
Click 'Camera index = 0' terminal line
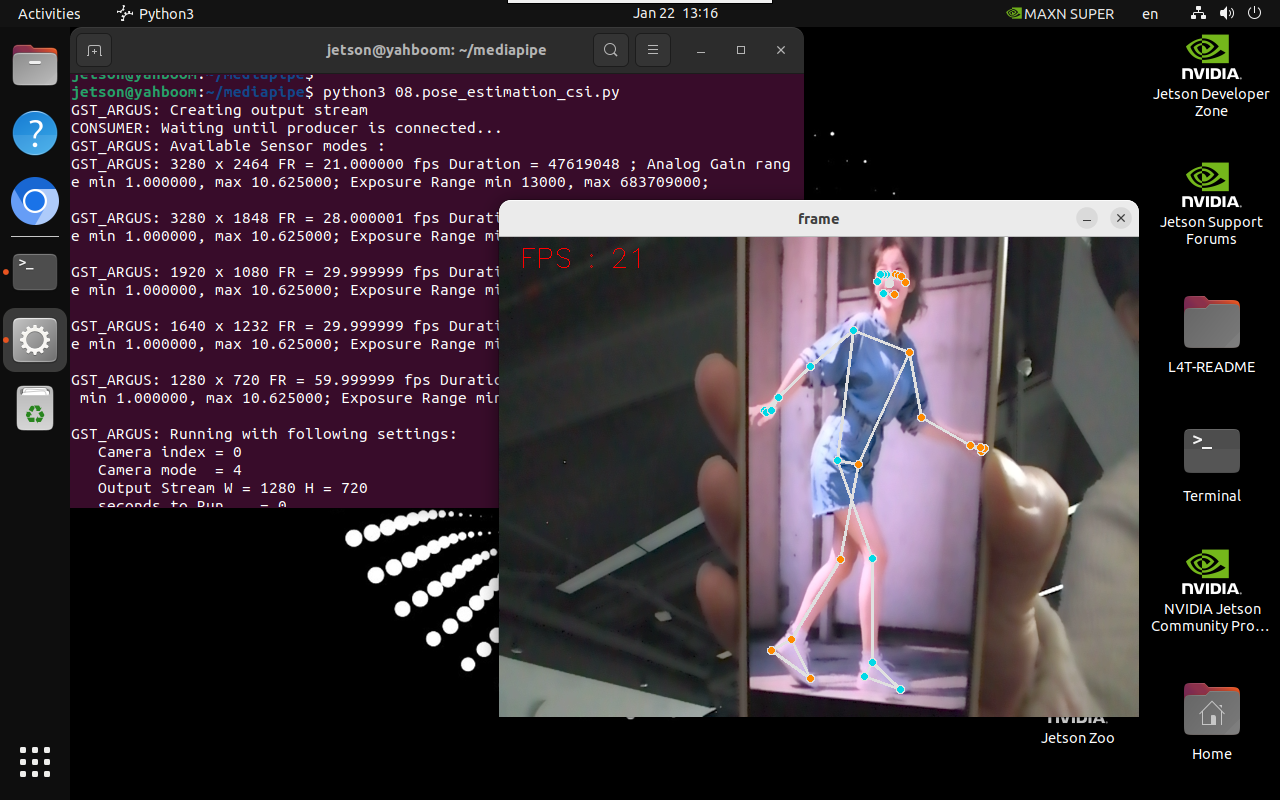click(x=170, y=452)
